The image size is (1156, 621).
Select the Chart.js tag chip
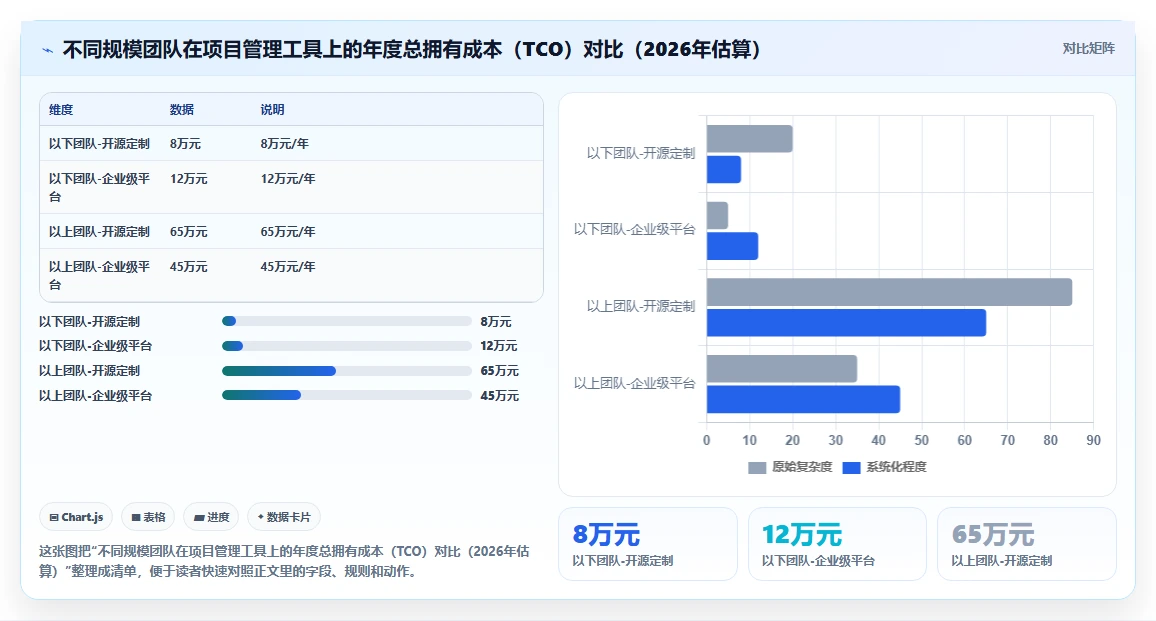coord(76,517)
